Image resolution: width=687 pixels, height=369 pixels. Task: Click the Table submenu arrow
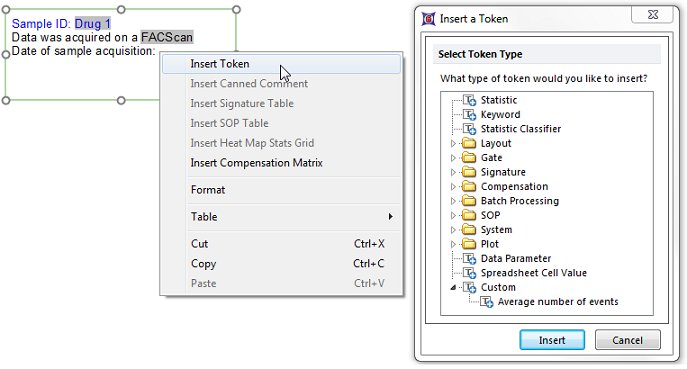(390, 217)
